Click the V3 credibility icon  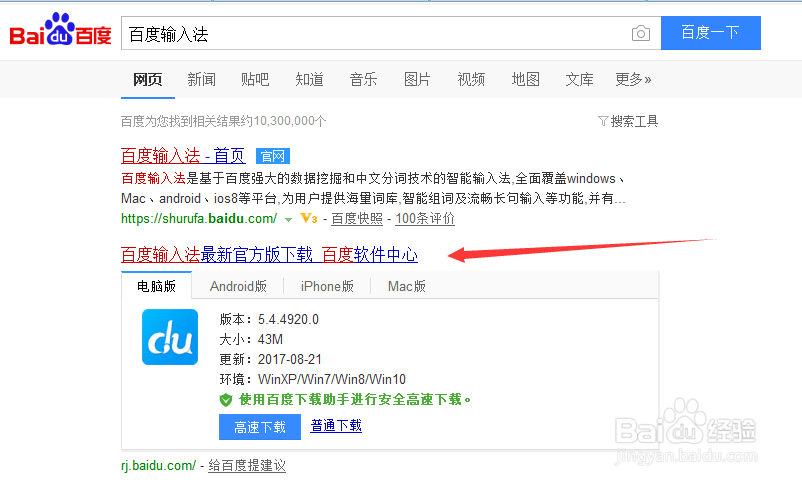tap(309, 218)
